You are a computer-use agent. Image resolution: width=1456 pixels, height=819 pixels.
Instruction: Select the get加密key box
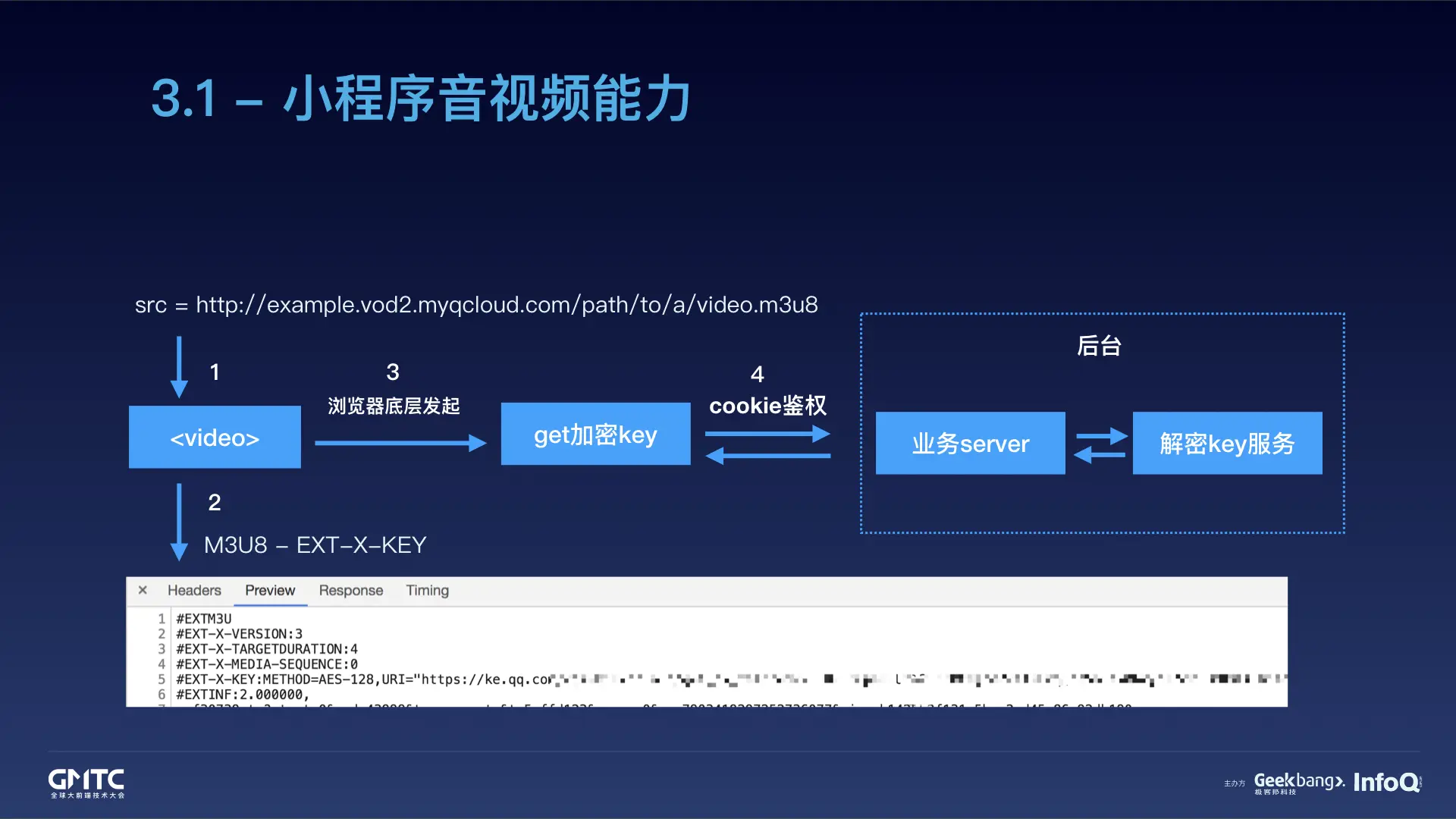595,434
